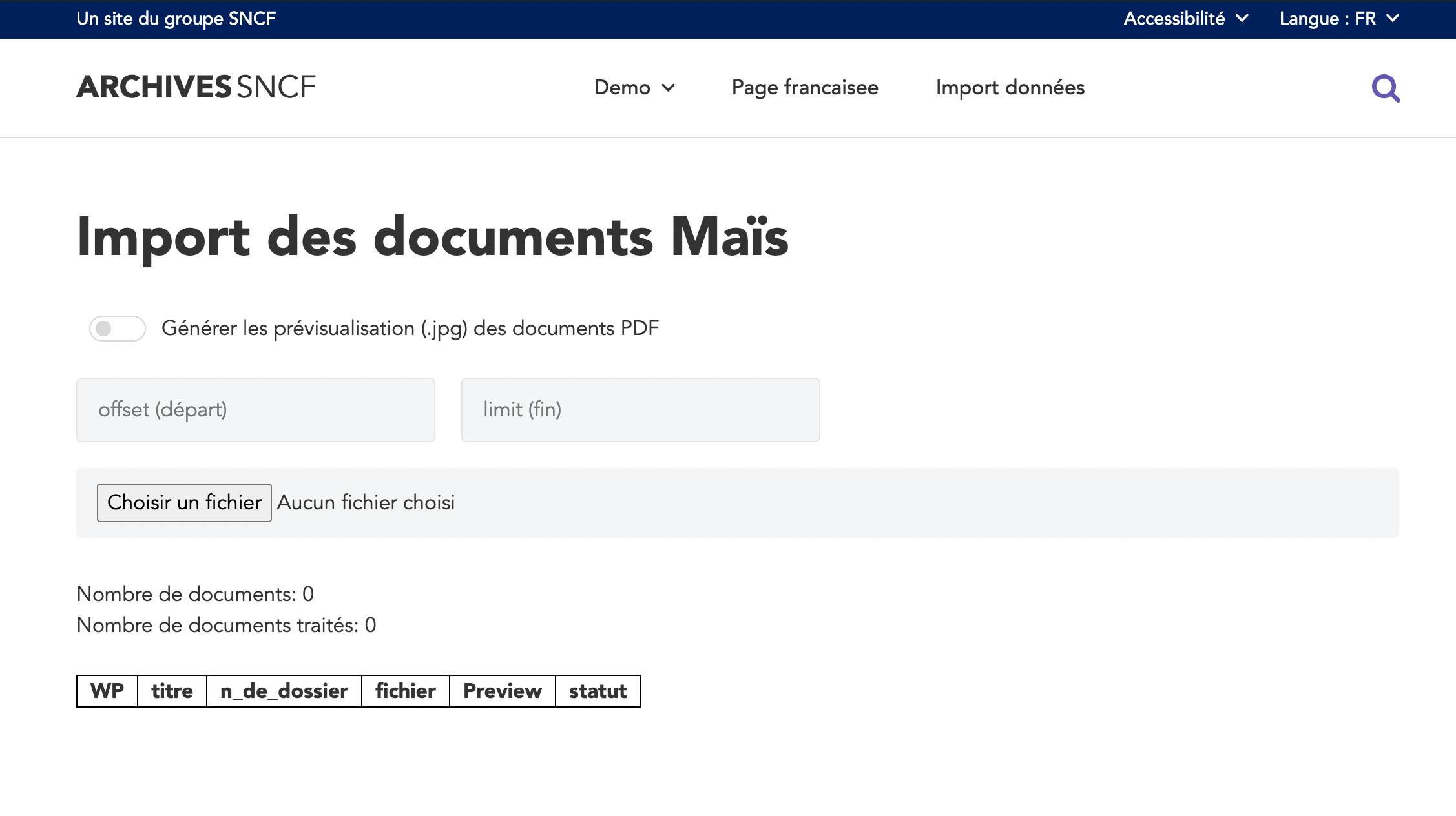The height and width of the screenshot is (816, 1456).
Task: Click "Aucun fichier choisi" label
Action: point(366,502)
